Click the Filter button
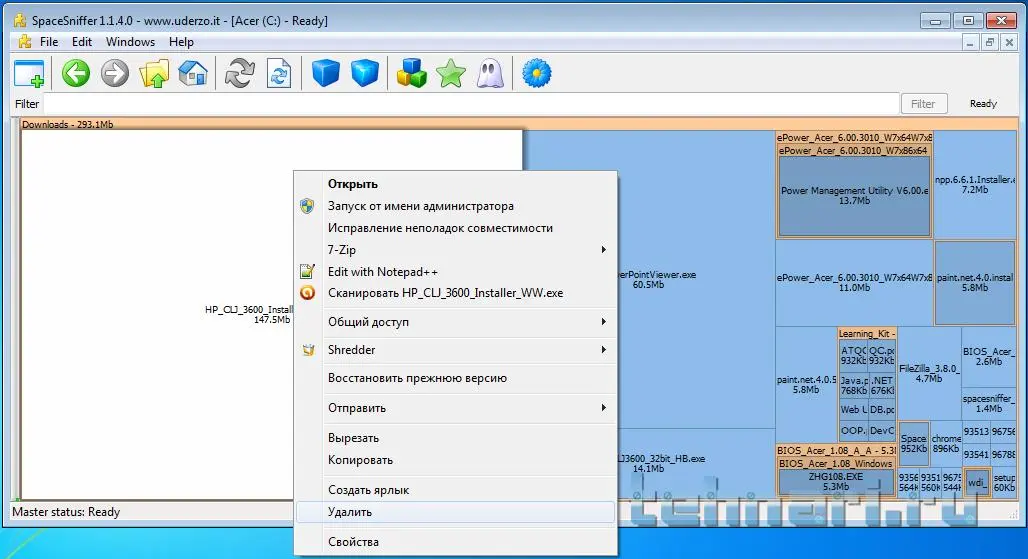The height and width of the screenshot is (559, 1028). 923,104
